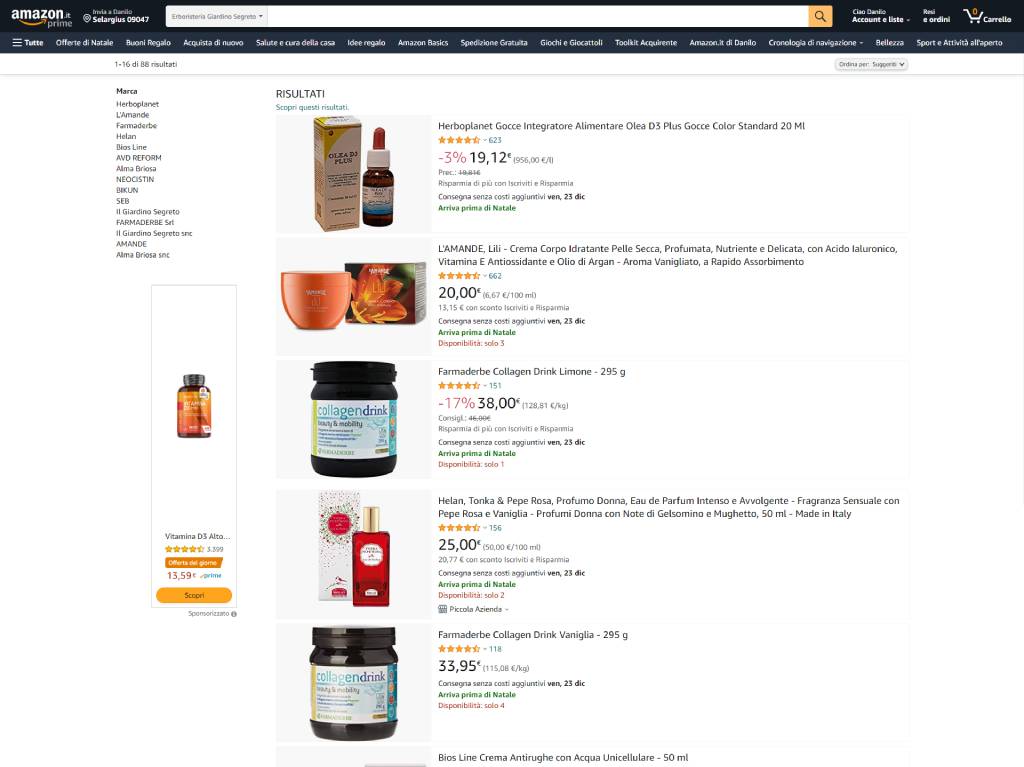Screen dimensions: 1024x767
Task: Expand Cronologia di navigazione menu
Action: 816,42
